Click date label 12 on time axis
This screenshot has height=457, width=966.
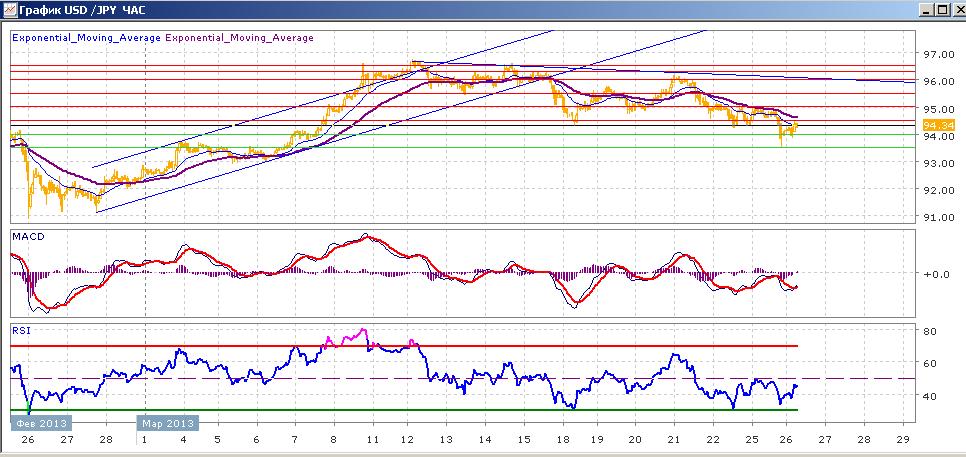[x=407, y=440]
